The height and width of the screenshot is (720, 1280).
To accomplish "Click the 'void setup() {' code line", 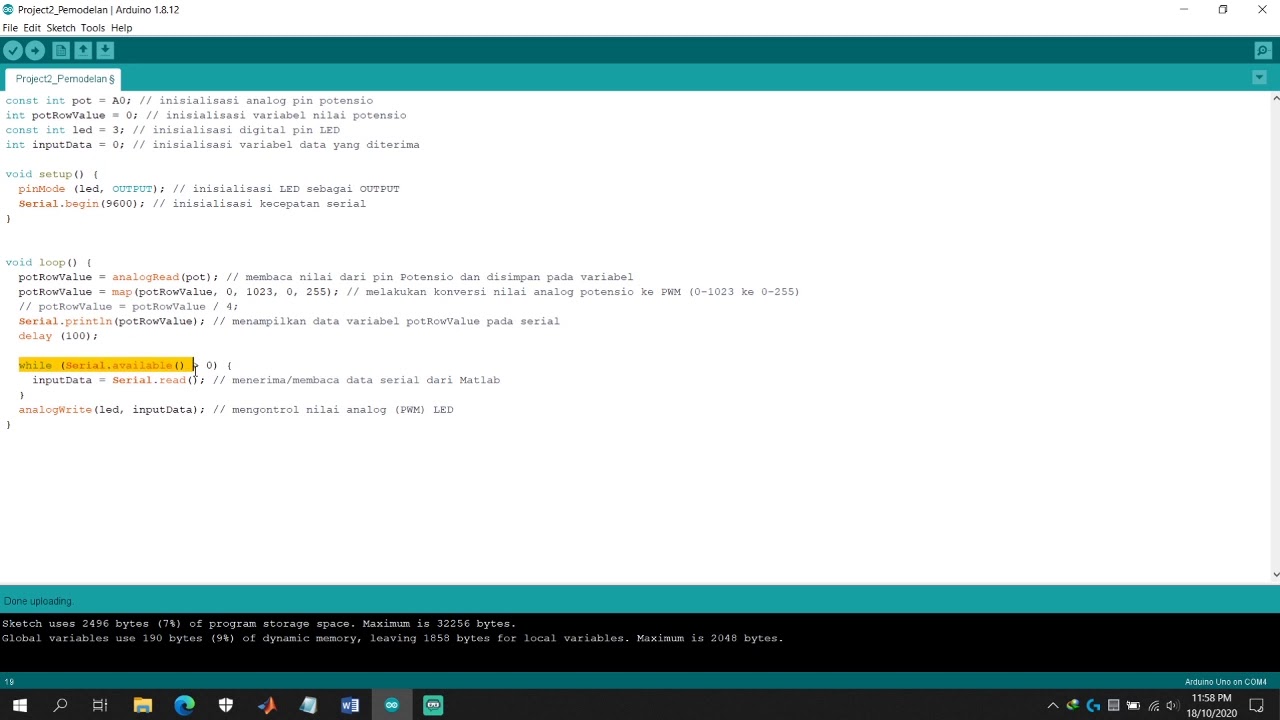I will coord(52,174).
